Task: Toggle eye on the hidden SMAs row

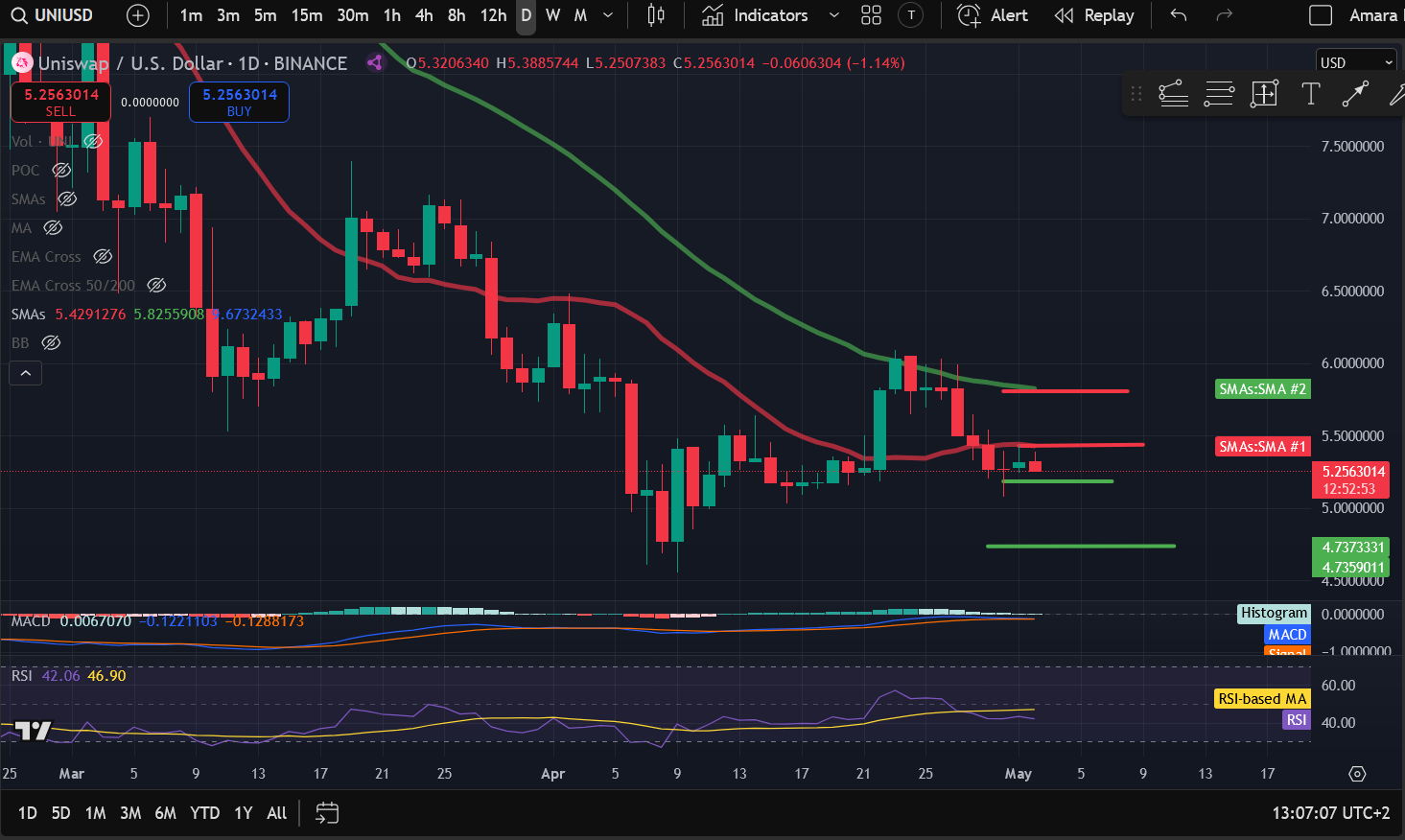Action: coord(67,199)
